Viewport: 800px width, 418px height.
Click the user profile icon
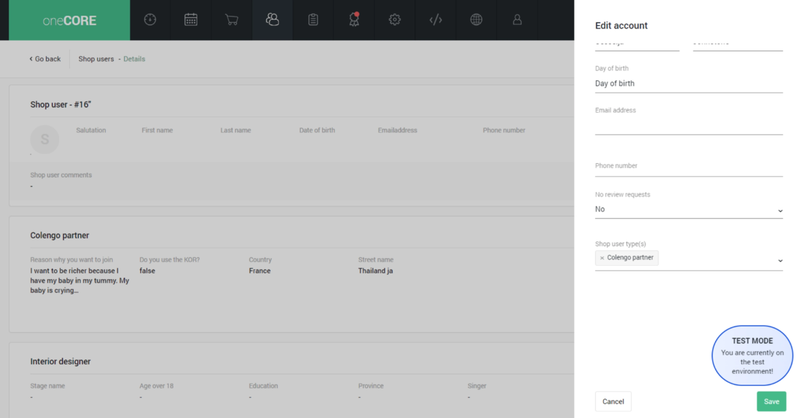[x=517, y=20]
